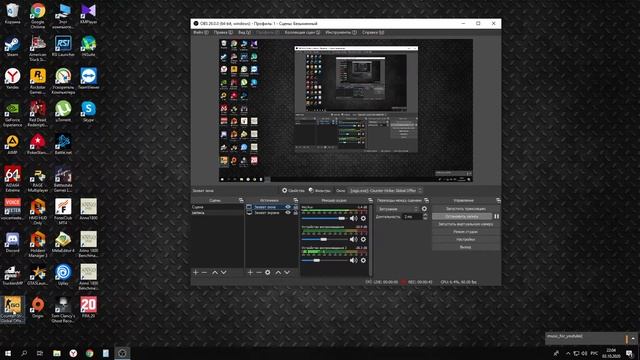Toggle lock for Захват окна source
The image size is (640, 360).
coord(295,207)
